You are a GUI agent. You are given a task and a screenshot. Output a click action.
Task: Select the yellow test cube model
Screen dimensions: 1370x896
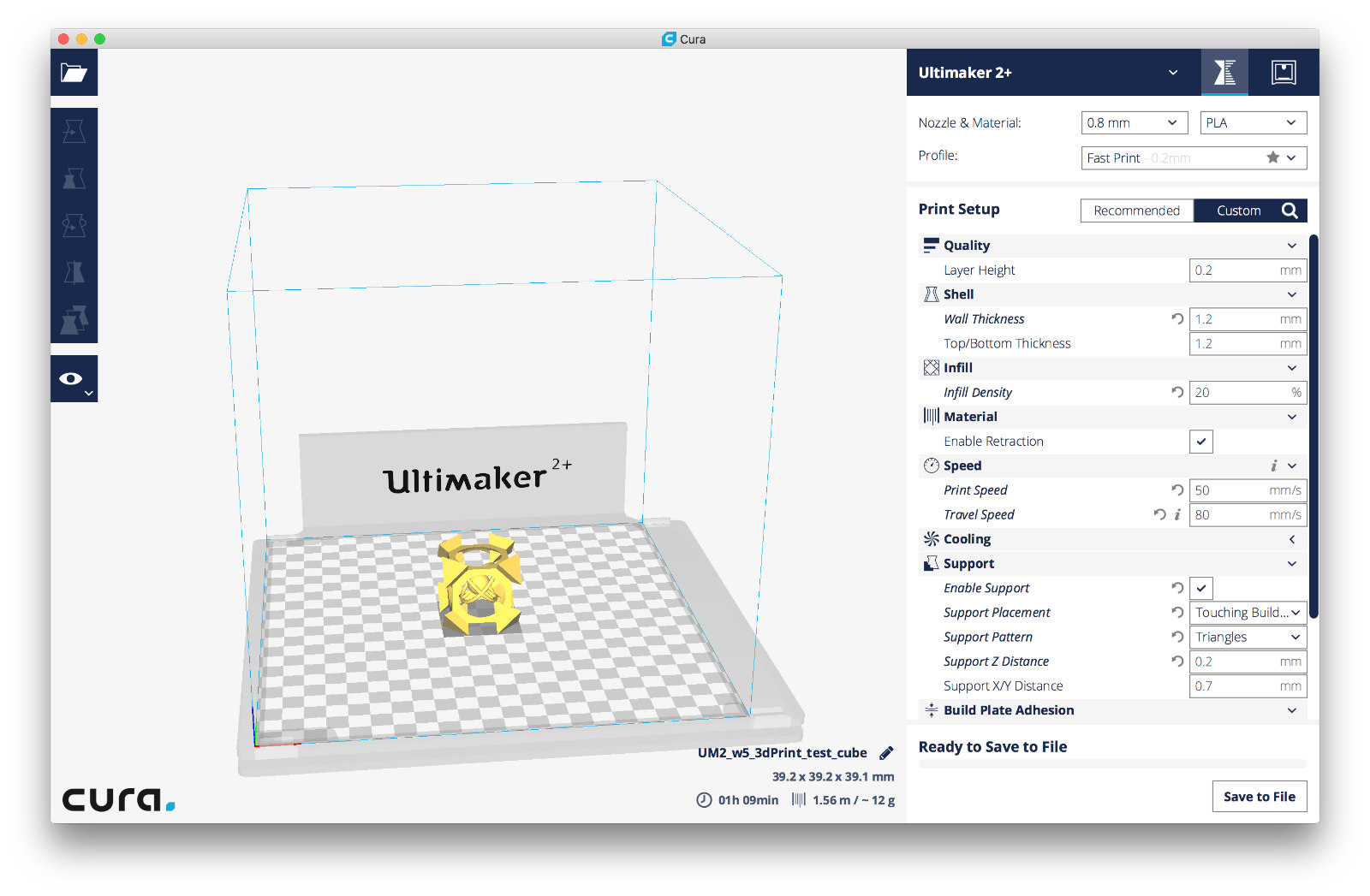(x=479, y=584)
